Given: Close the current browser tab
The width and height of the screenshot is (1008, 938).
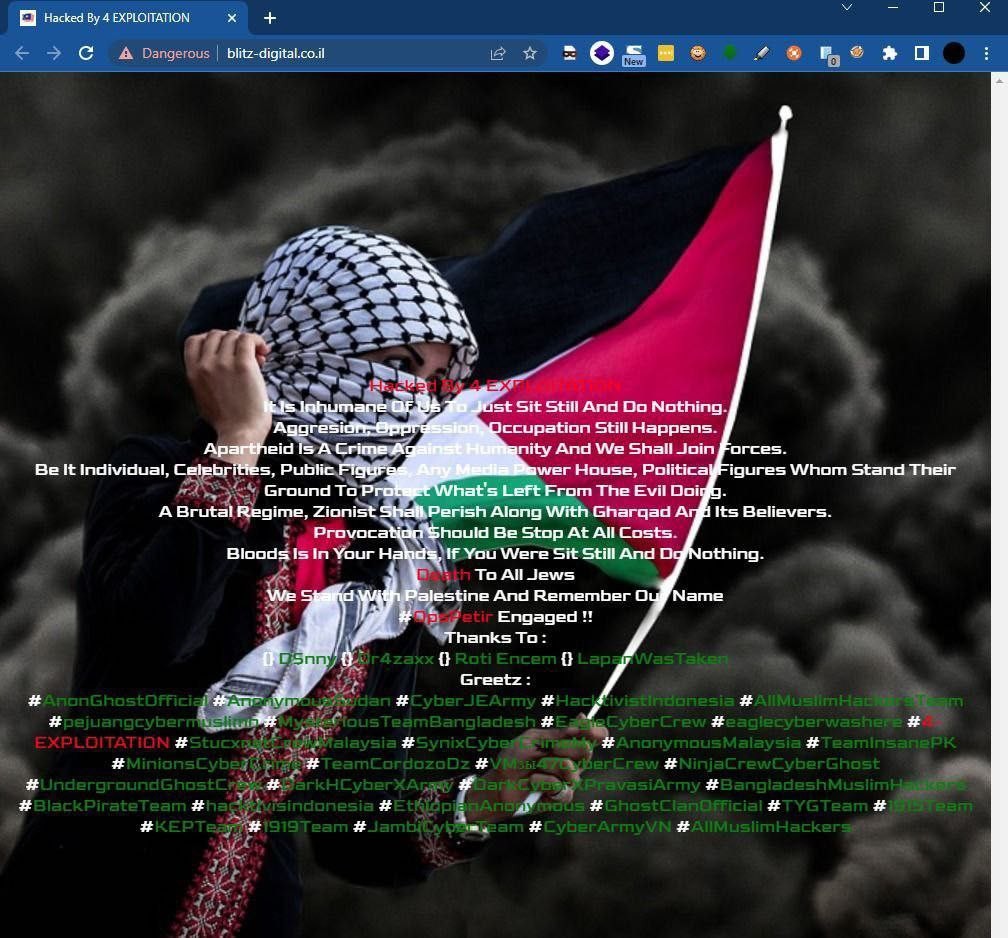Looking at the screenshot, I should pos(232,18).
